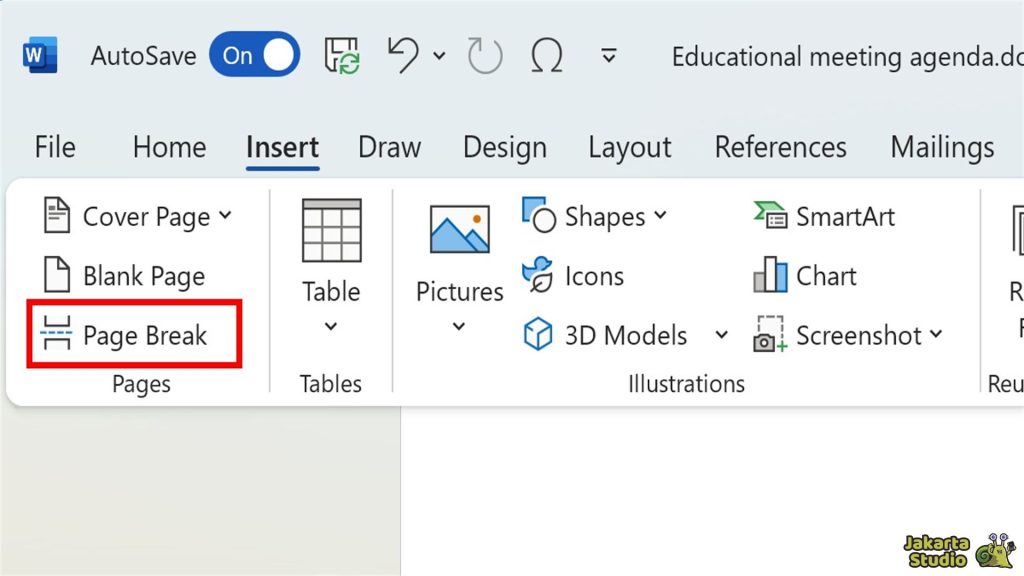Image resolution: width=1024 pixels, height=576 pixels.
Task: Click the Save icon in title bar
Action: point(342,56)
